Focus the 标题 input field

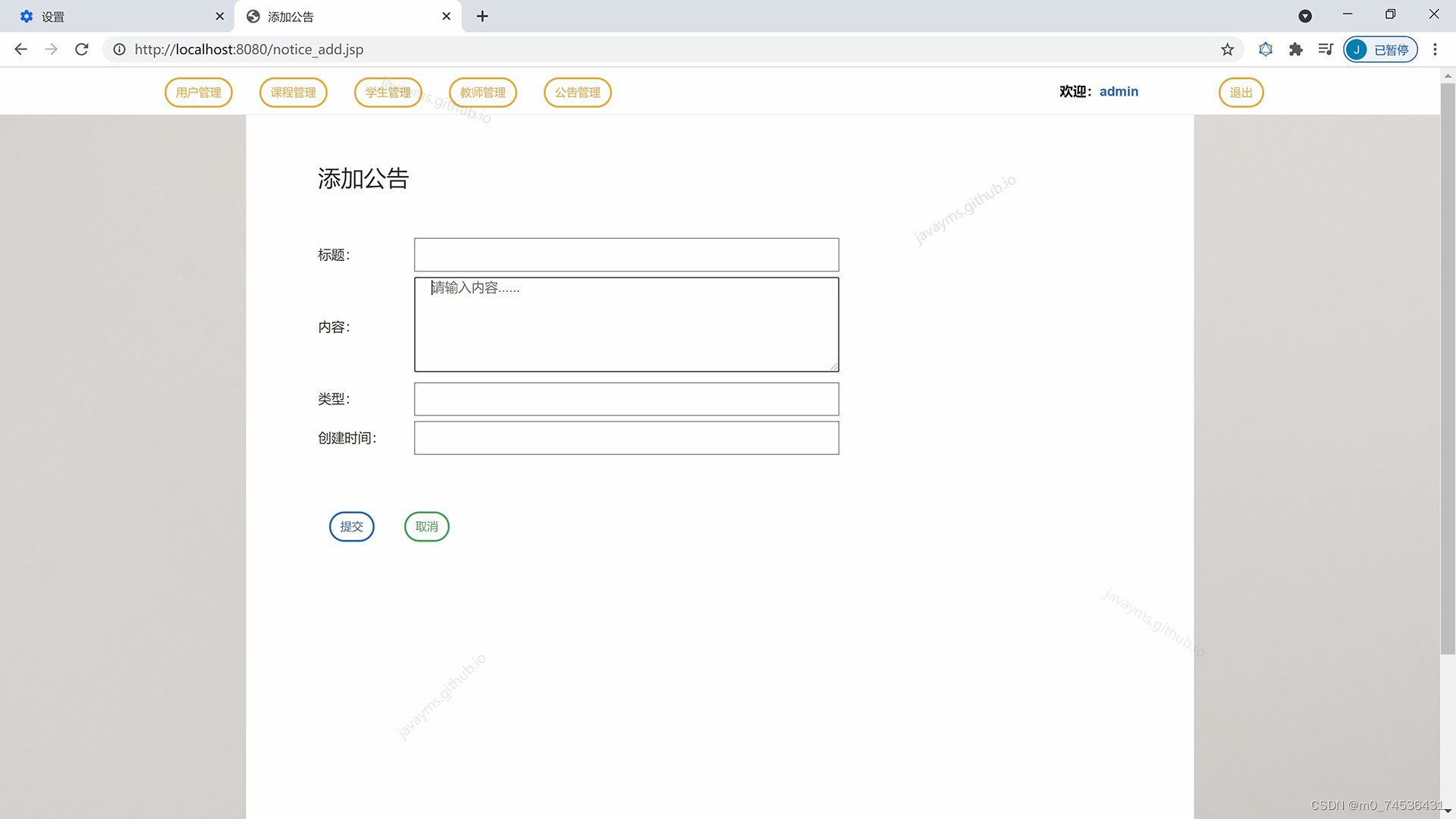tap(626, 255)
